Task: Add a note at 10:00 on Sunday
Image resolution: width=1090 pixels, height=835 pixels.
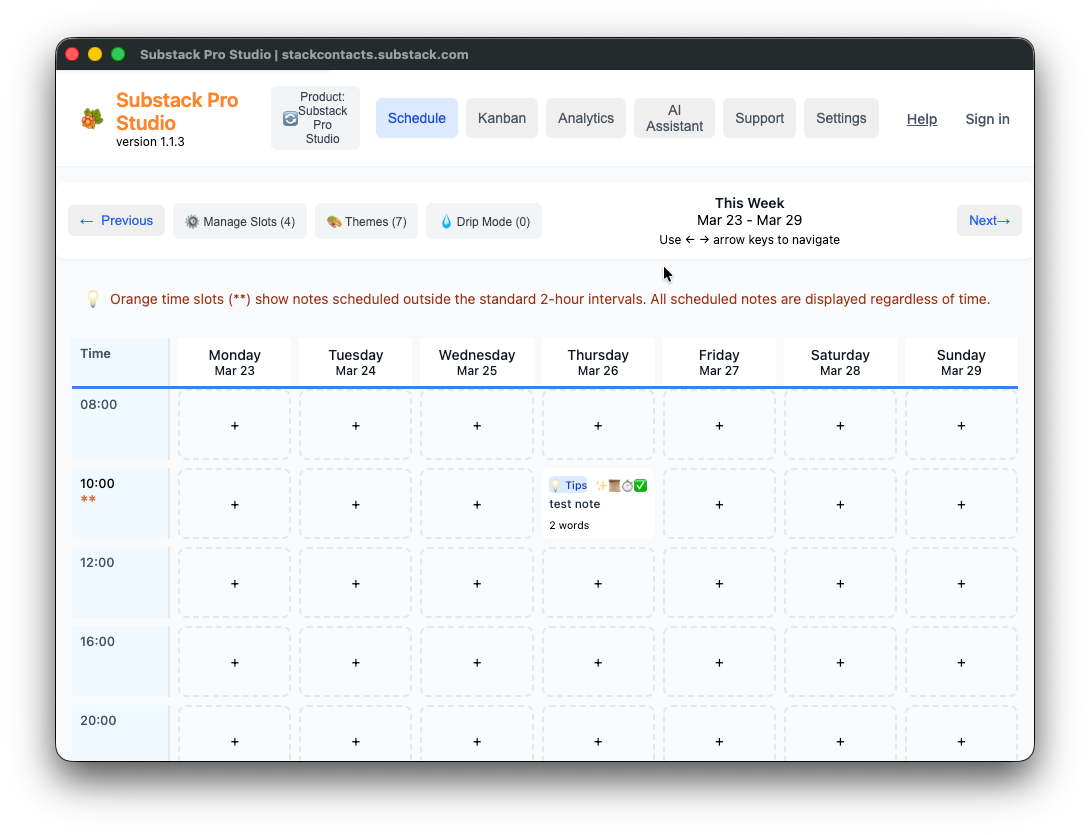Action: (x=961, y=504)
